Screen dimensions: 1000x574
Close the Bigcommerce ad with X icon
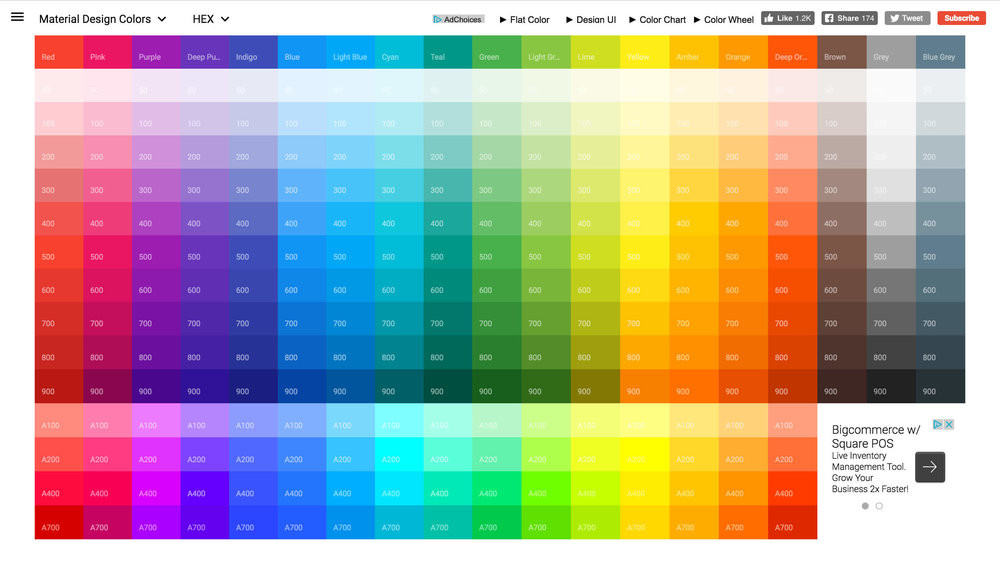click(x=949, y=424)
